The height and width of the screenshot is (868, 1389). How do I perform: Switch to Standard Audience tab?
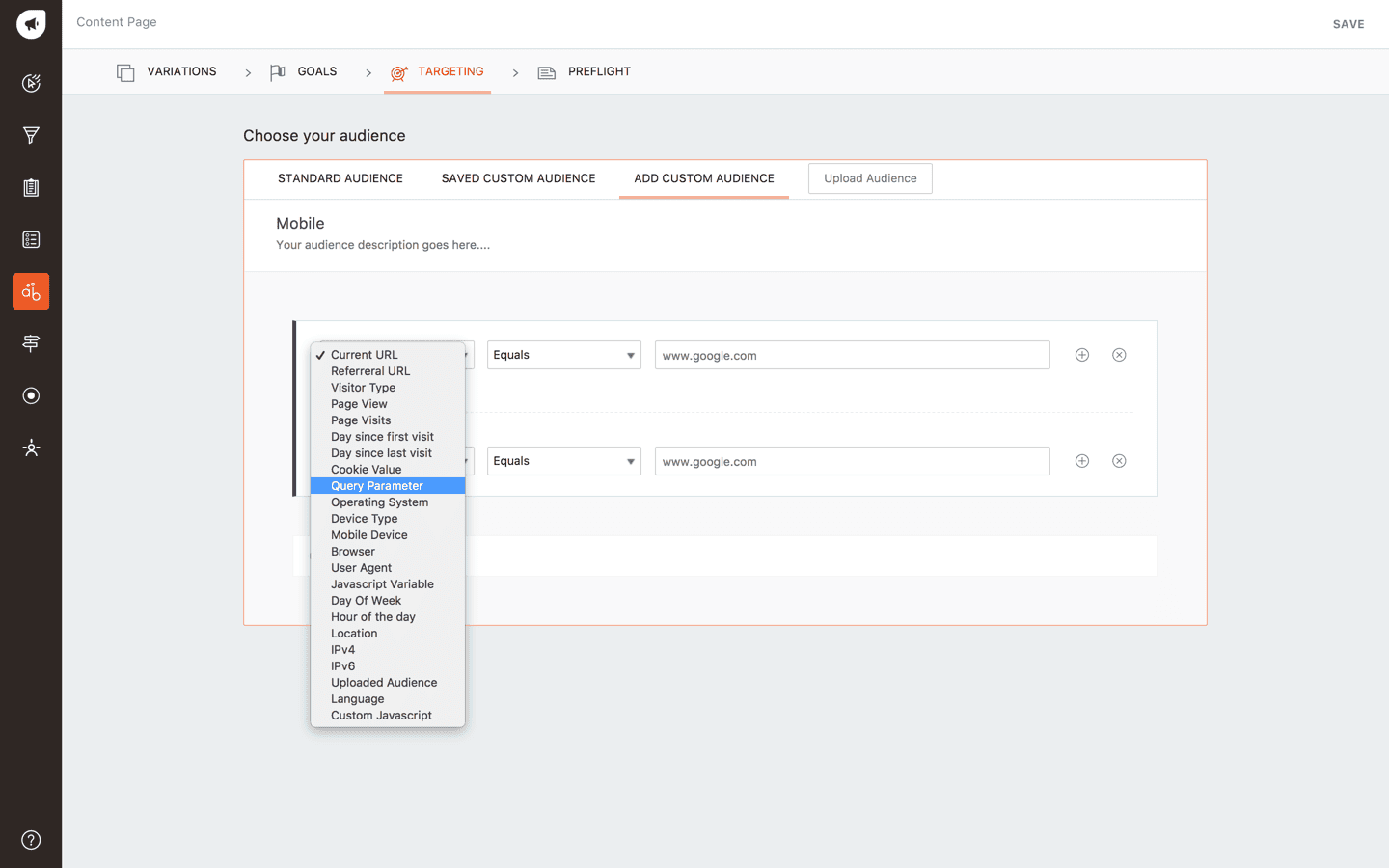click(x=340, y=178)
